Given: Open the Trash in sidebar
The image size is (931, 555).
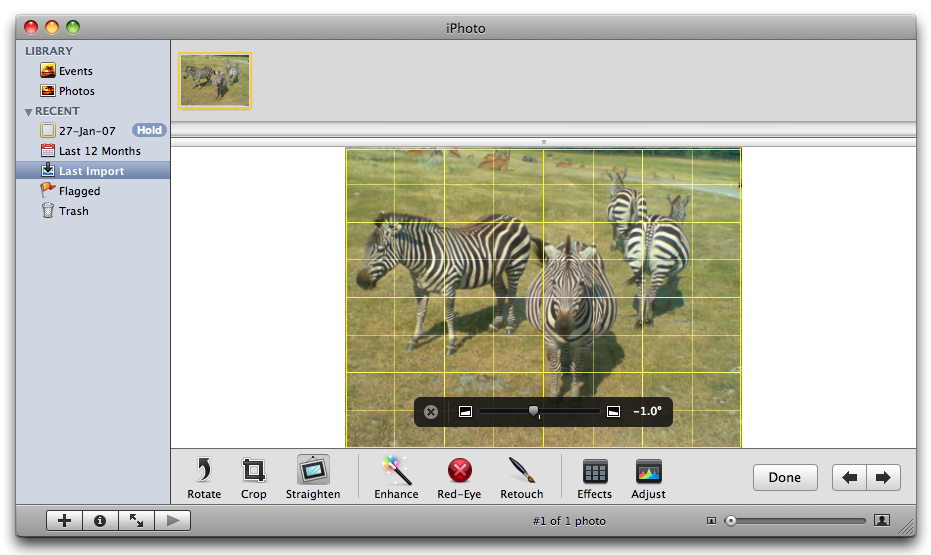Looking at the screenshot, I should tap(73, 211).
